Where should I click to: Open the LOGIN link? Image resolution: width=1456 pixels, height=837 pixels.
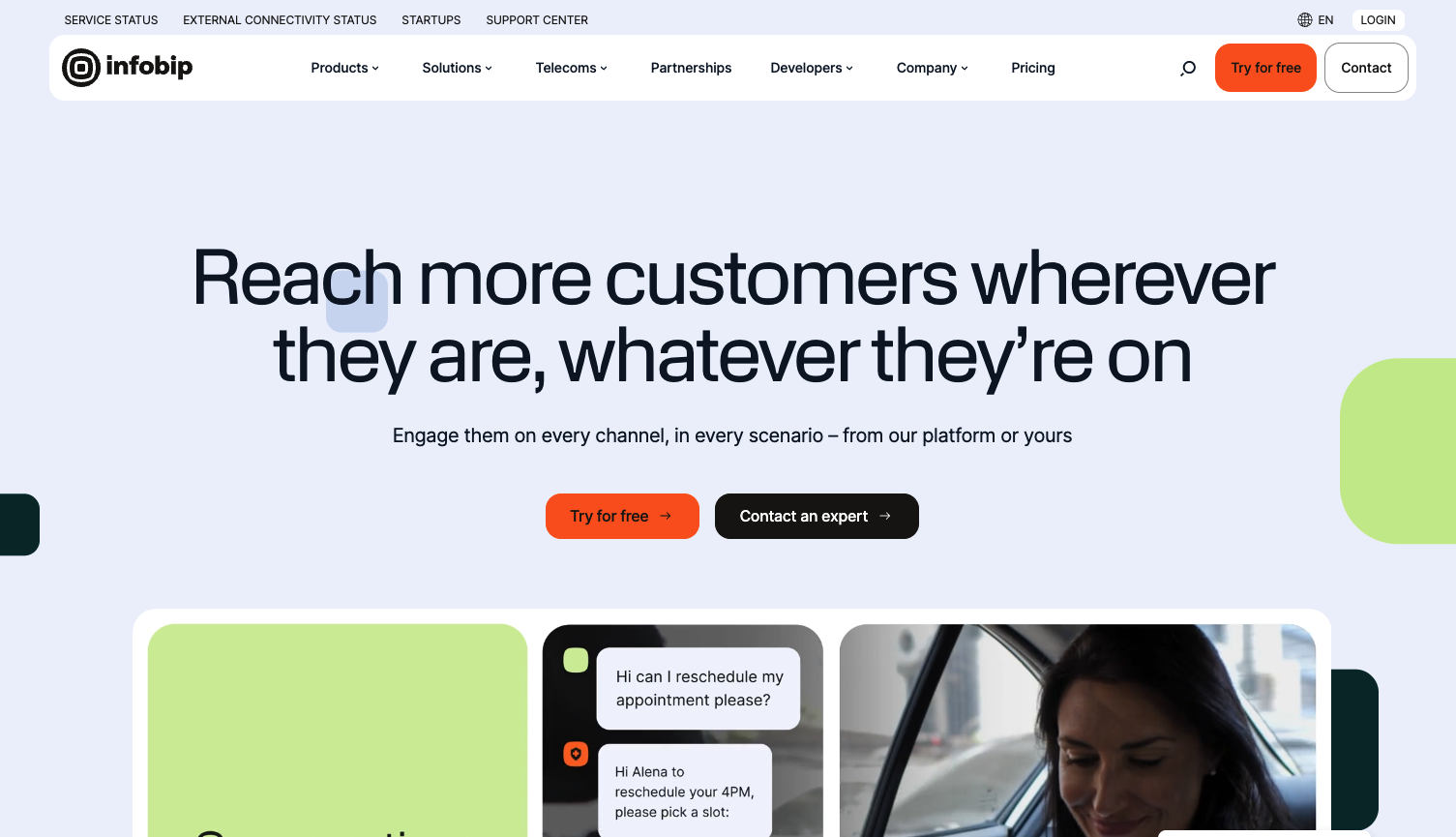click(x=1378, y=19)
